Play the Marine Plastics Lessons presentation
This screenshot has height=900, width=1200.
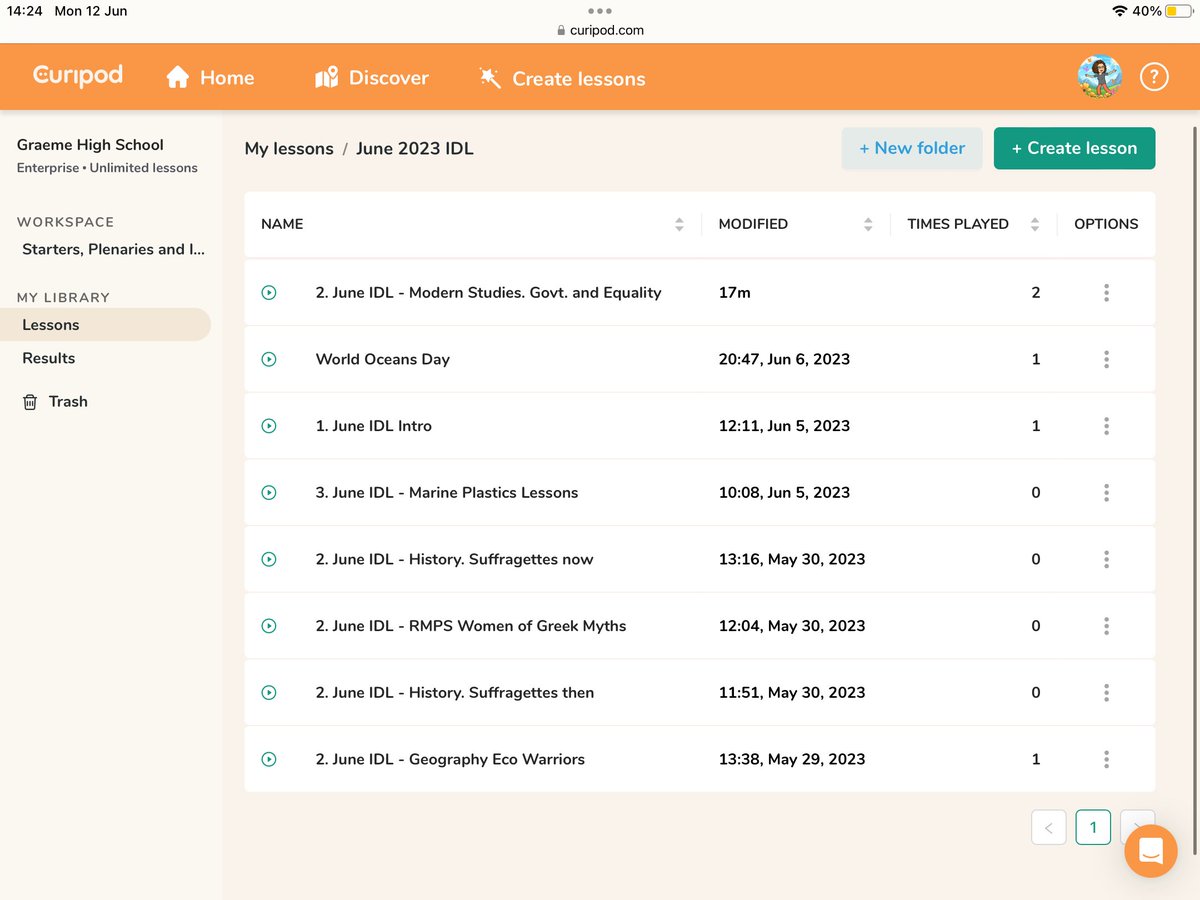coord(268,492)
